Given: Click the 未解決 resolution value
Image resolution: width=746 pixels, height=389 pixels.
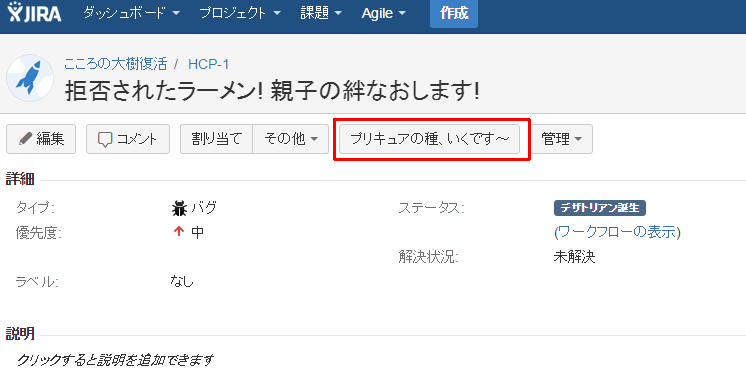Looking at the screenshot, I should (574, 257).
